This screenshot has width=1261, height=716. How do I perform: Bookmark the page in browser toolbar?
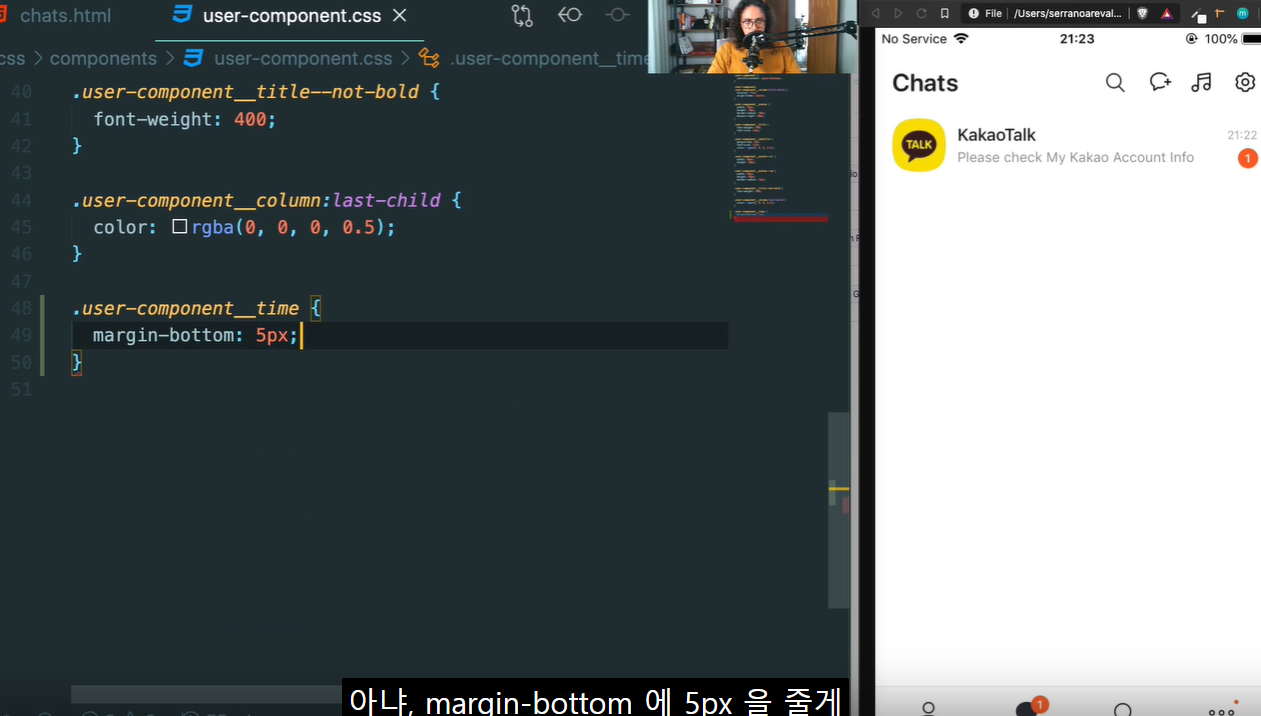pos(944,13)
